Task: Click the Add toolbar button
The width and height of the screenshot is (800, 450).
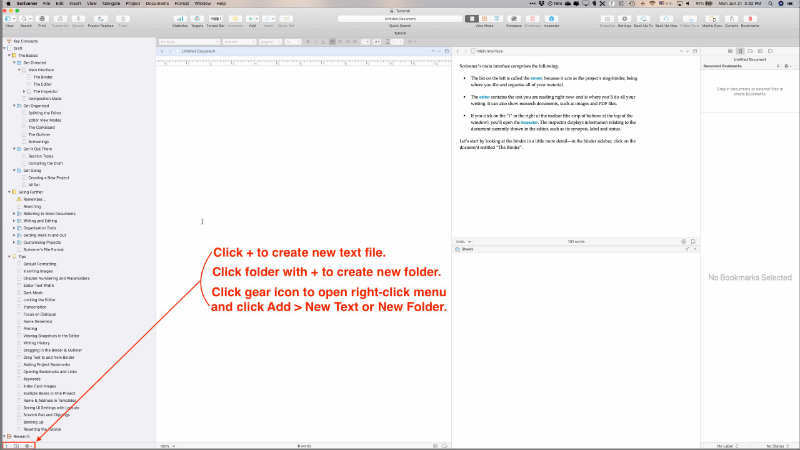Action: (x=252, y=20)
